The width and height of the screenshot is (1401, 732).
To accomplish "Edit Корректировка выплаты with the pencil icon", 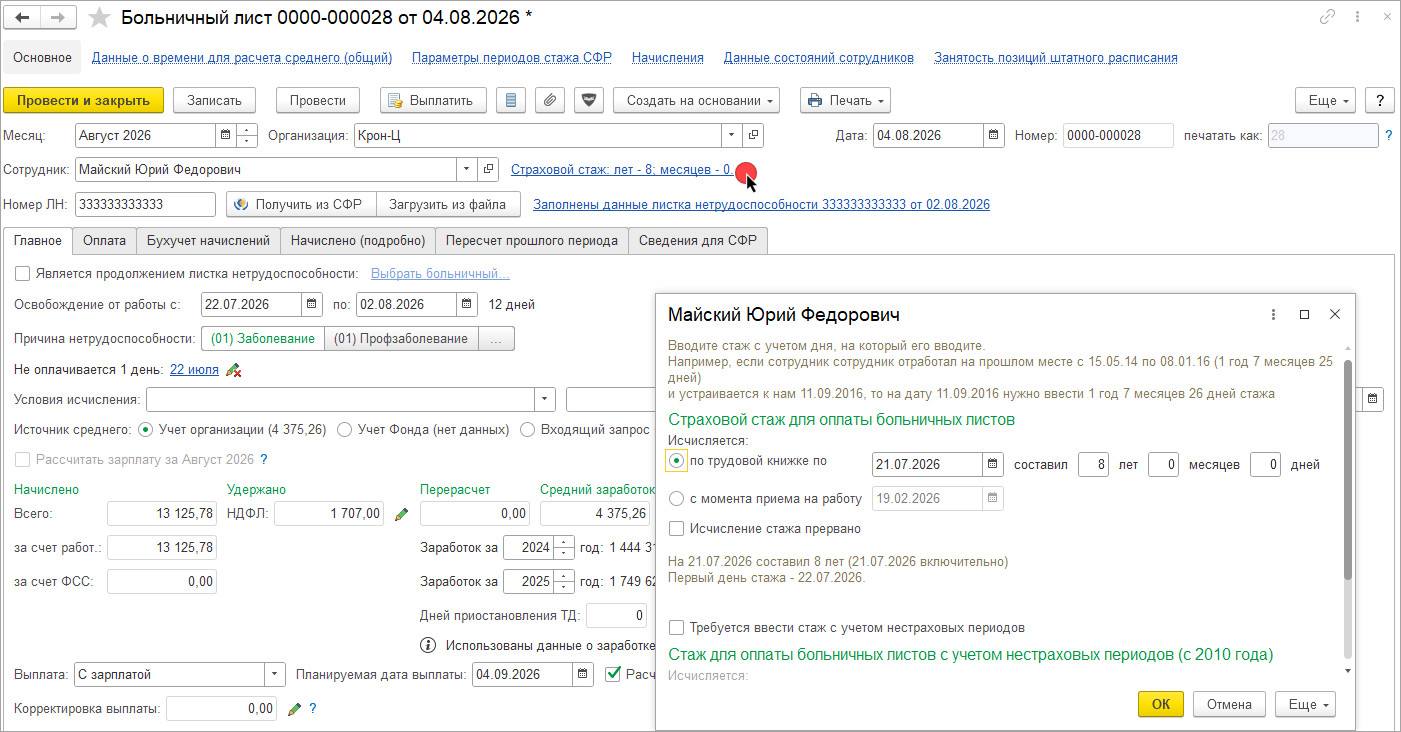I will (x=294, y=709).
